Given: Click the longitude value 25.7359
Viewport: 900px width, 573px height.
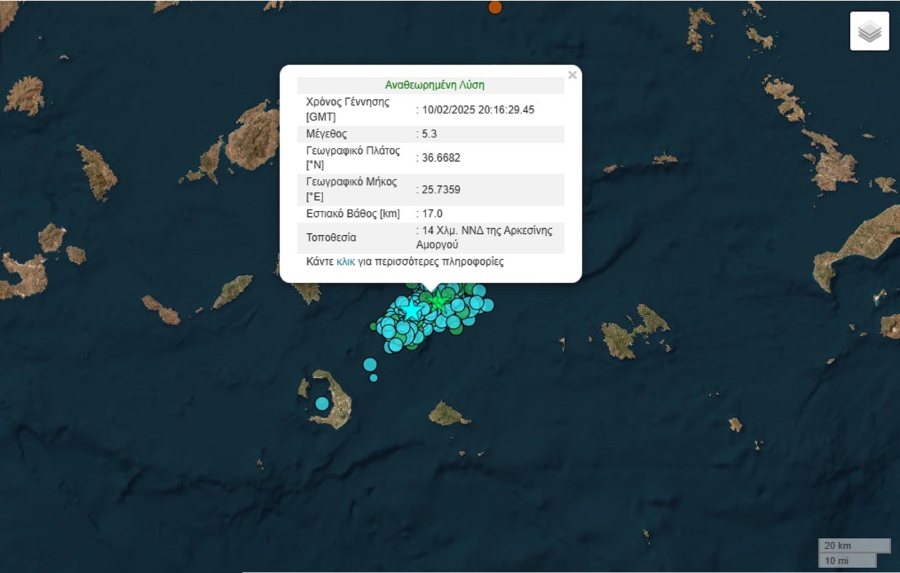Looking at the screenshot, I should [x=441, y=189].
